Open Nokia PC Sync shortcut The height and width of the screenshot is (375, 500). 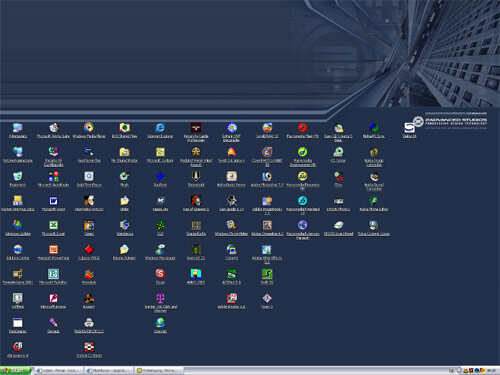pos(374,128)
